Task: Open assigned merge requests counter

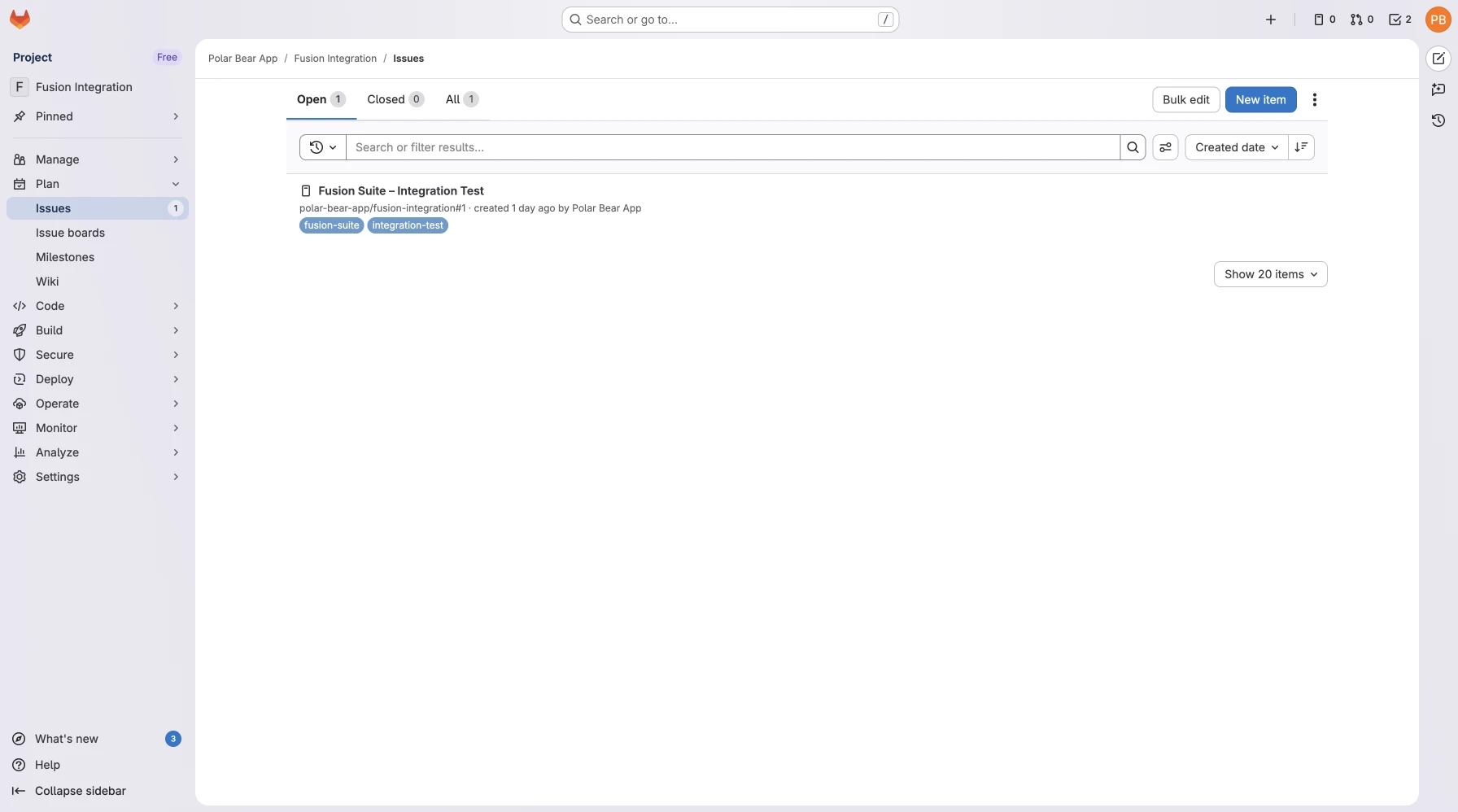Action: (1361, 20)
